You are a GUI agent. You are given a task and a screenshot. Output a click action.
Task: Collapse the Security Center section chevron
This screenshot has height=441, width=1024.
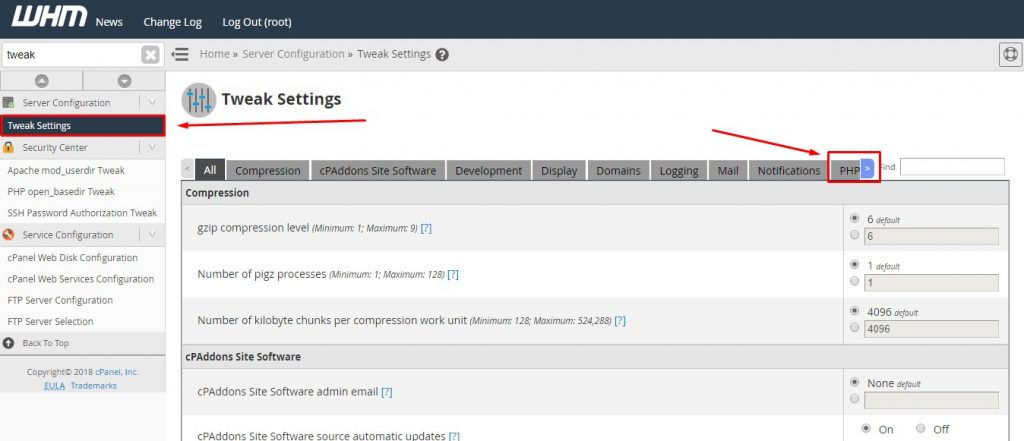tap(152, 147)
